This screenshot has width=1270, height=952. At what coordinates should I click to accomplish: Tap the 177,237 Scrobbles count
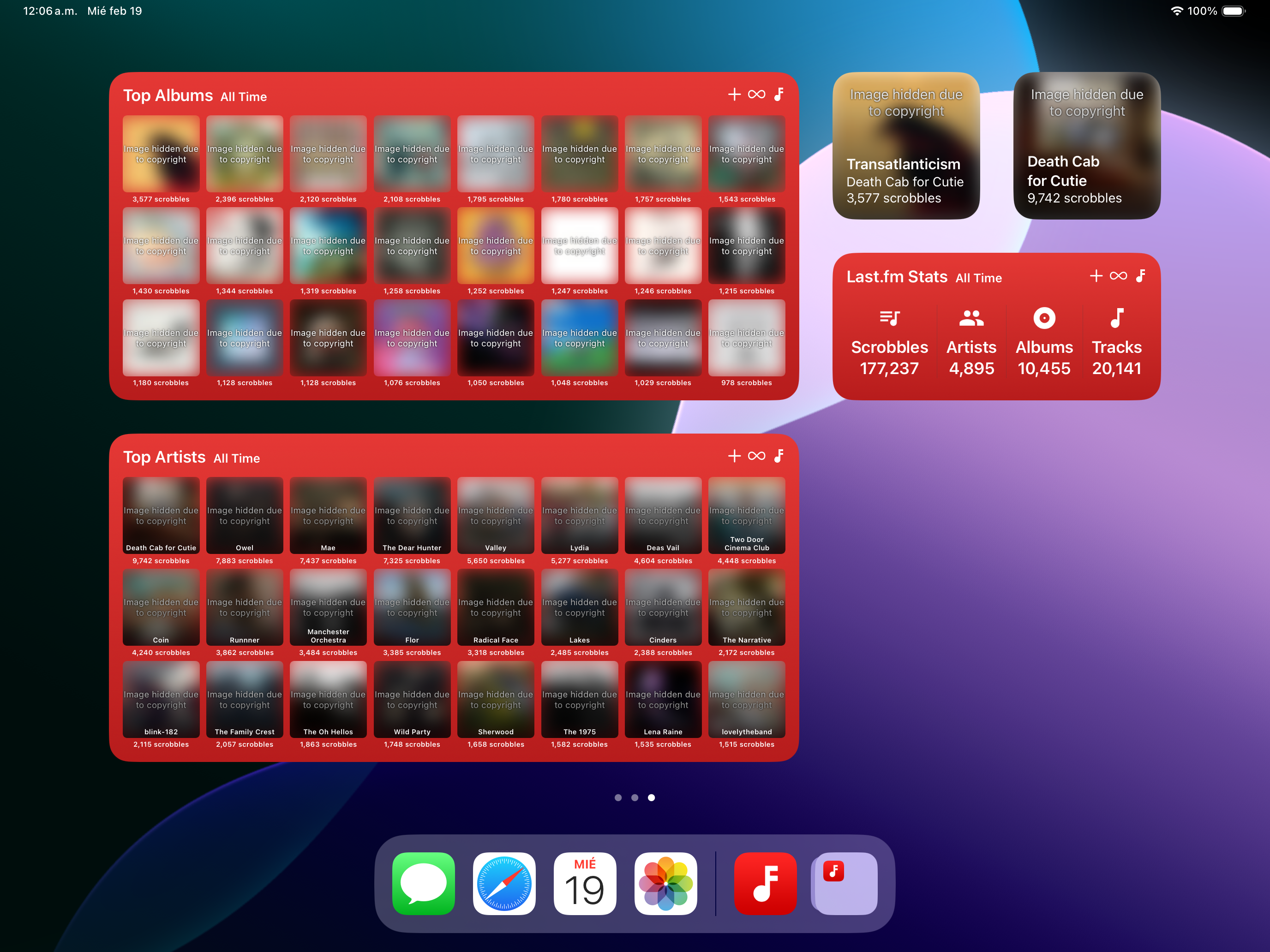(x=889, y=369)
